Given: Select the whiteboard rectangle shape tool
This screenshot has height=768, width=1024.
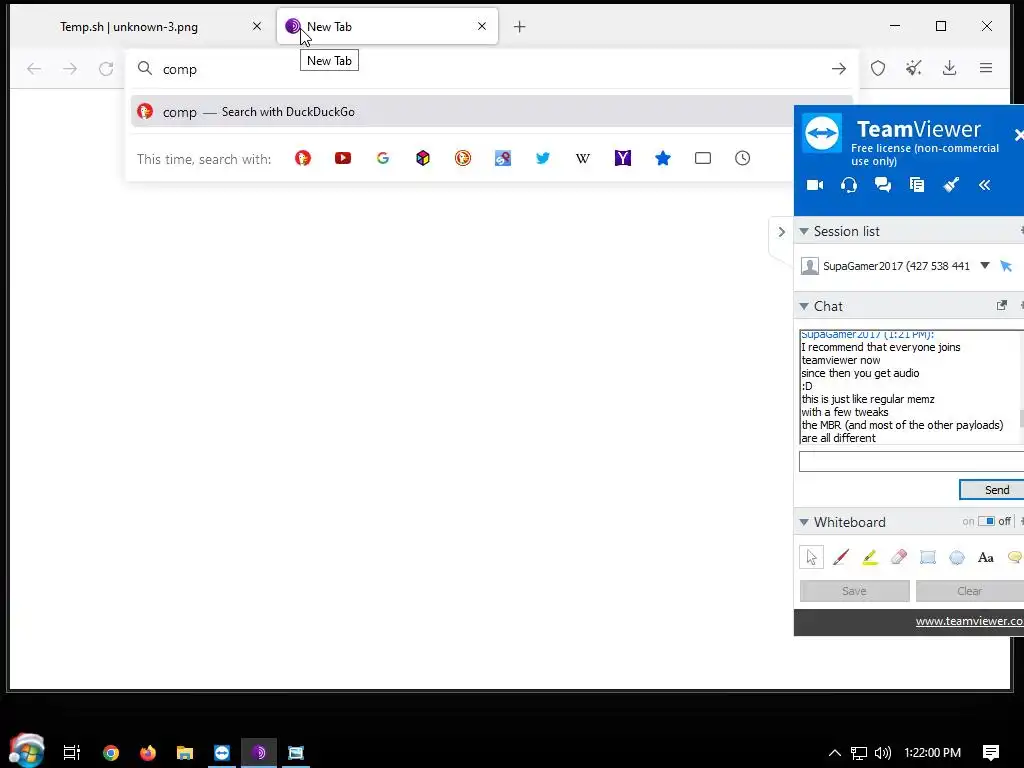Looking at the screenshot, I should (927, 557).
